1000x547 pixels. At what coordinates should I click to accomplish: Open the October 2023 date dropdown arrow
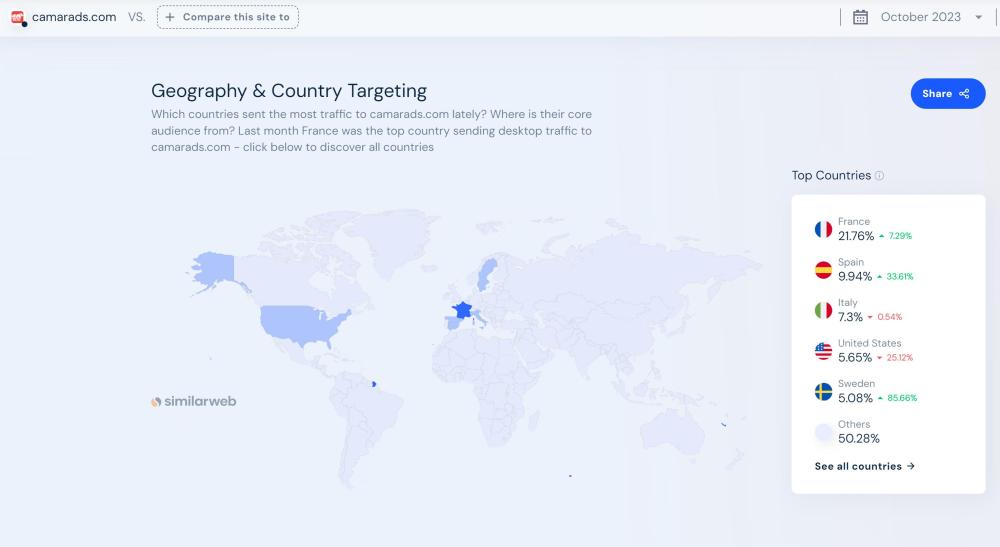(978, 17)
